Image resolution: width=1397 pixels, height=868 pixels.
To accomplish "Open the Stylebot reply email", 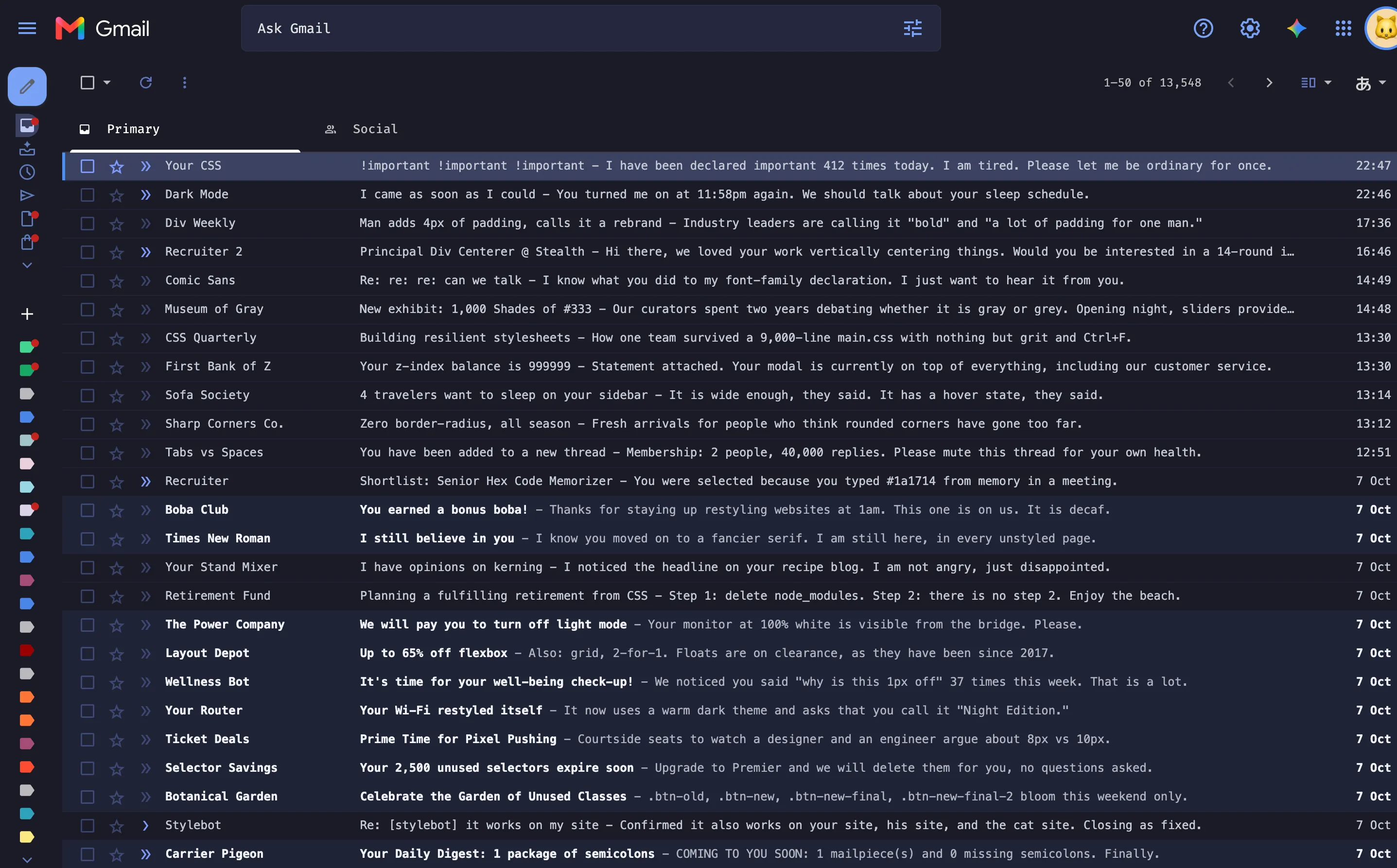I will pos(729,826).
